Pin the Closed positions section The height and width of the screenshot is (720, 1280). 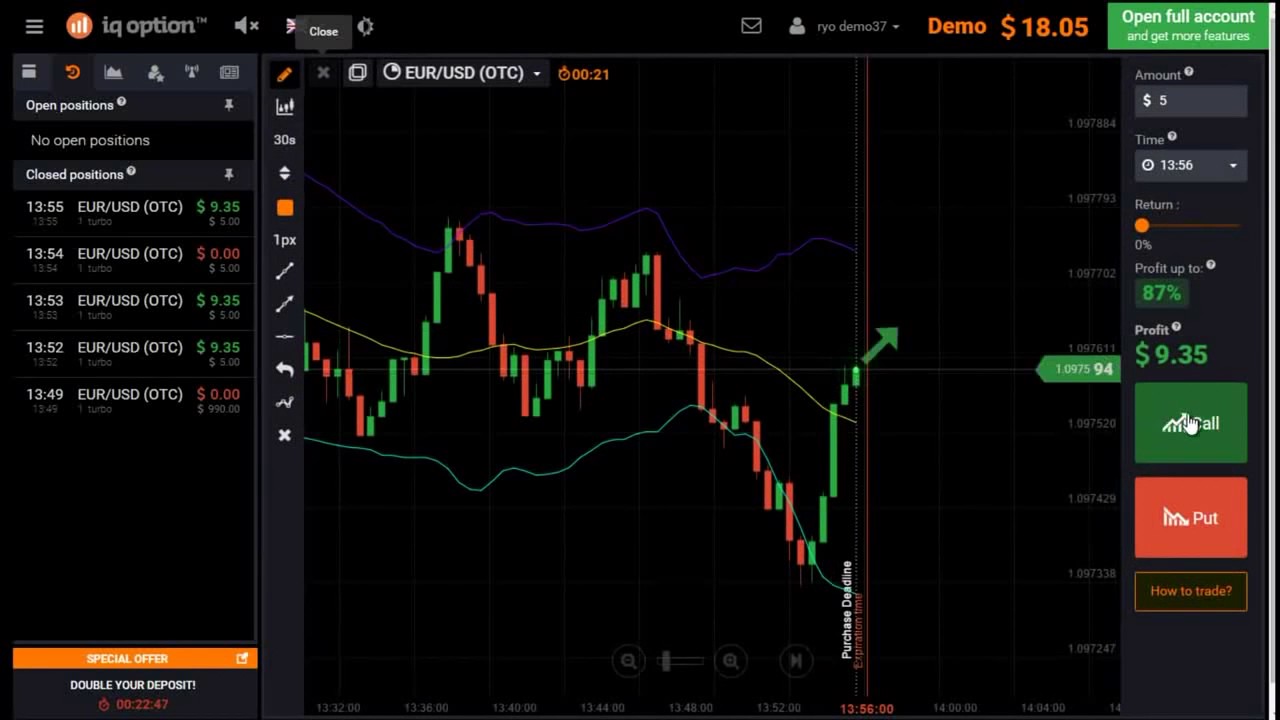[229, 174]
